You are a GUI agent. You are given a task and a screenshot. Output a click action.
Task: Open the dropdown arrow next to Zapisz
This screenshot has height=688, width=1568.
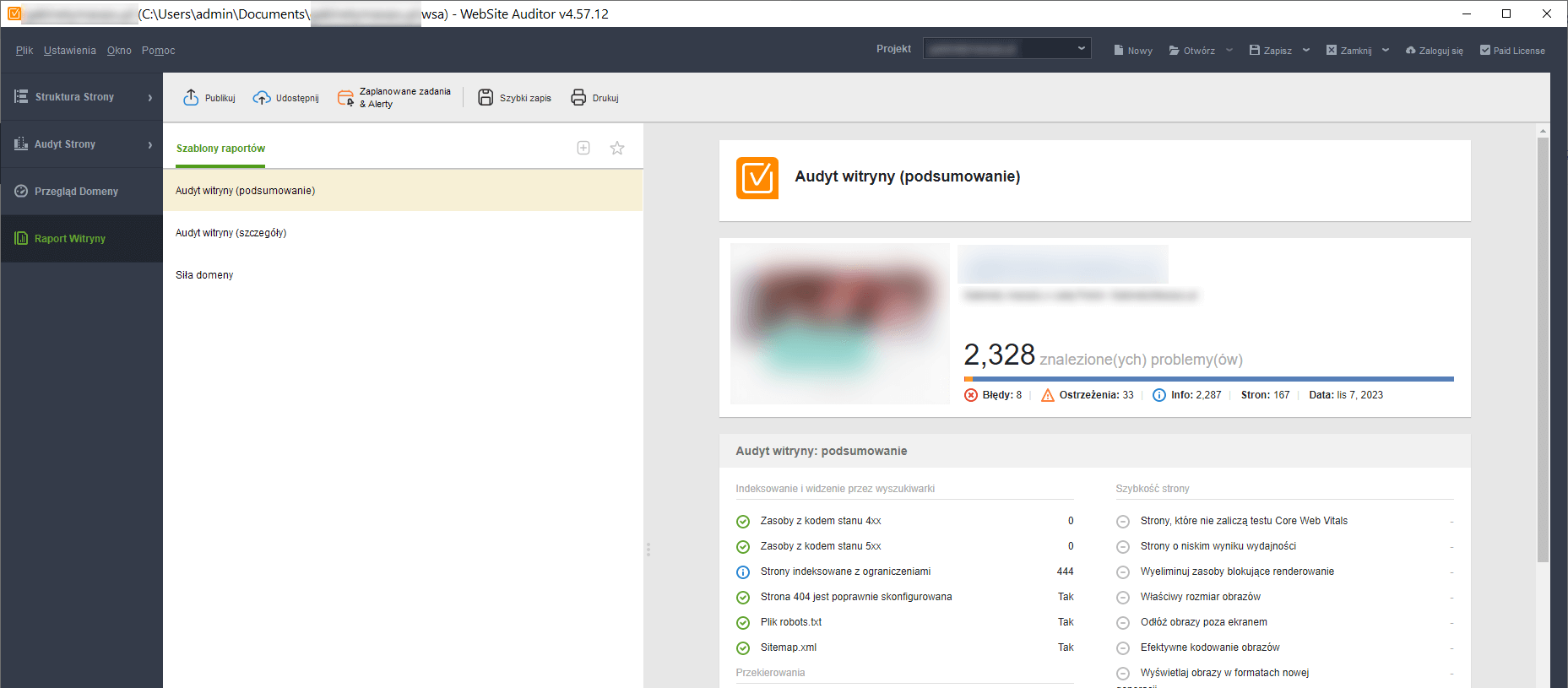pyautogui.click(x=1306, y=51)
